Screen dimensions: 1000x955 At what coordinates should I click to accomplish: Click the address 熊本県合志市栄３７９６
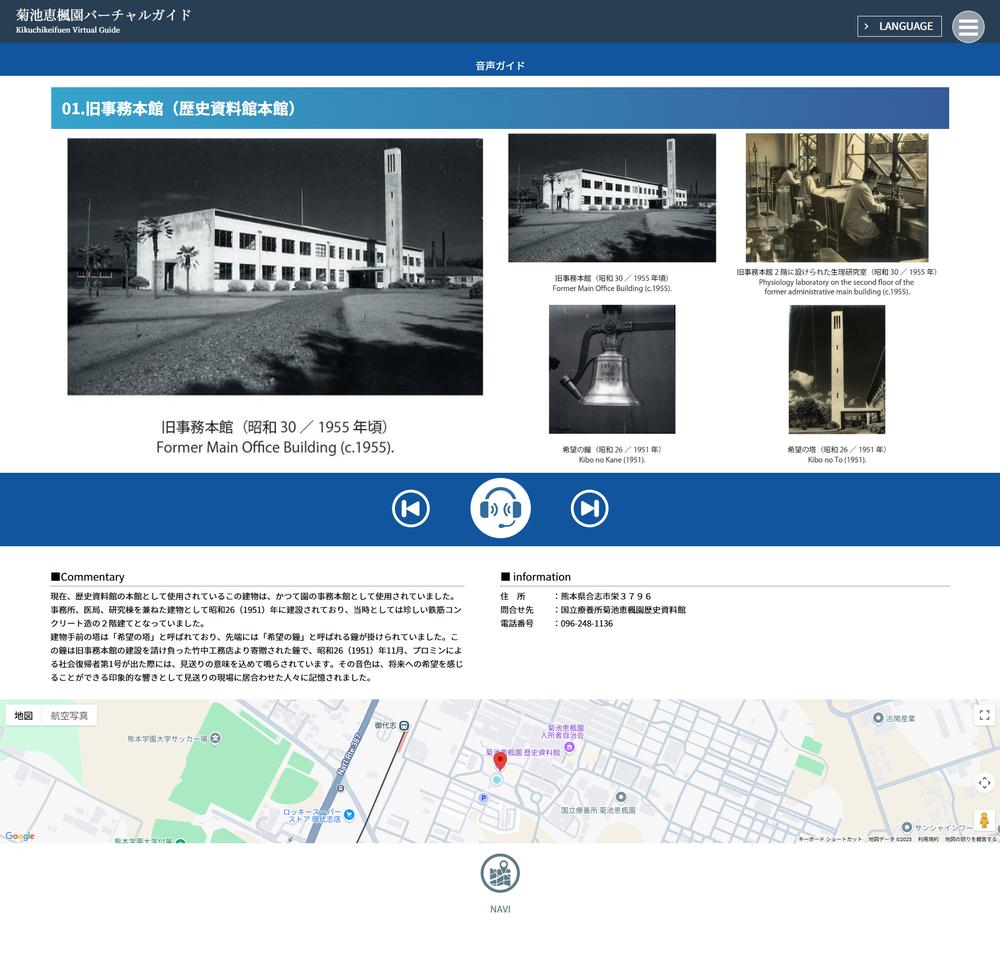(606, 596)
